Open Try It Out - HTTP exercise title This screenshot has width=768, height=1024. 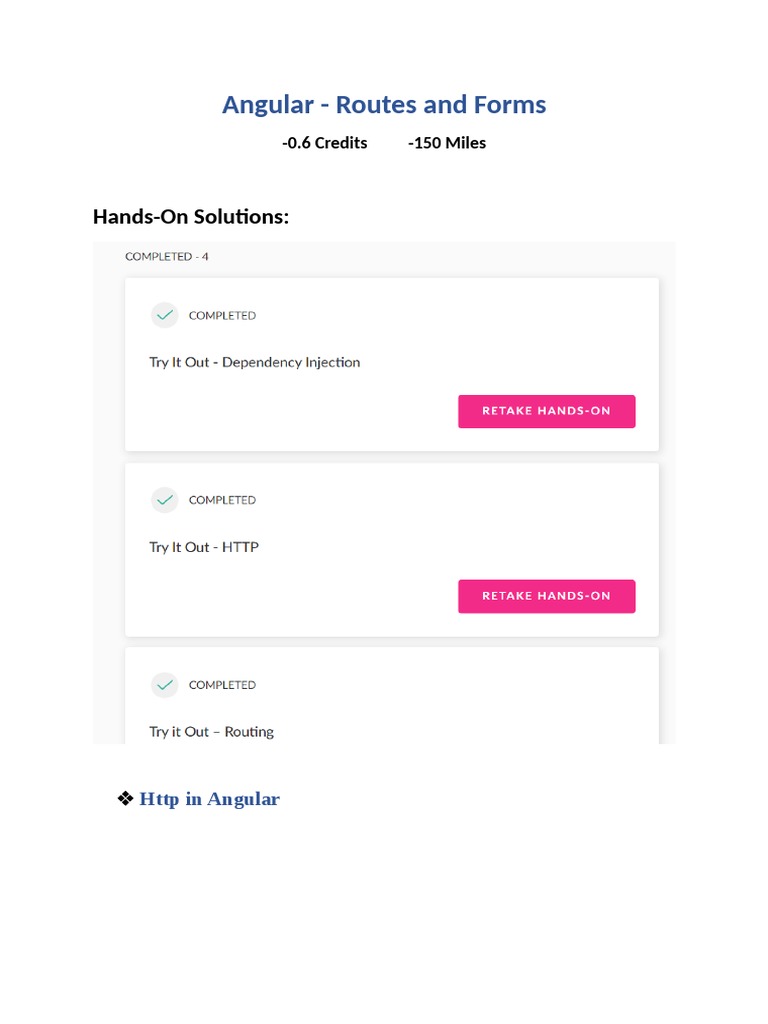point(204,547)
